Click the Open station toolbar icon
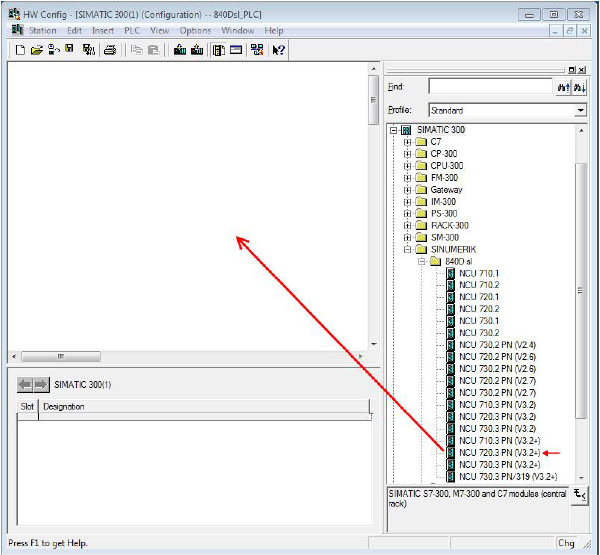This screenshot has width=600, height=555. point(36,50)
